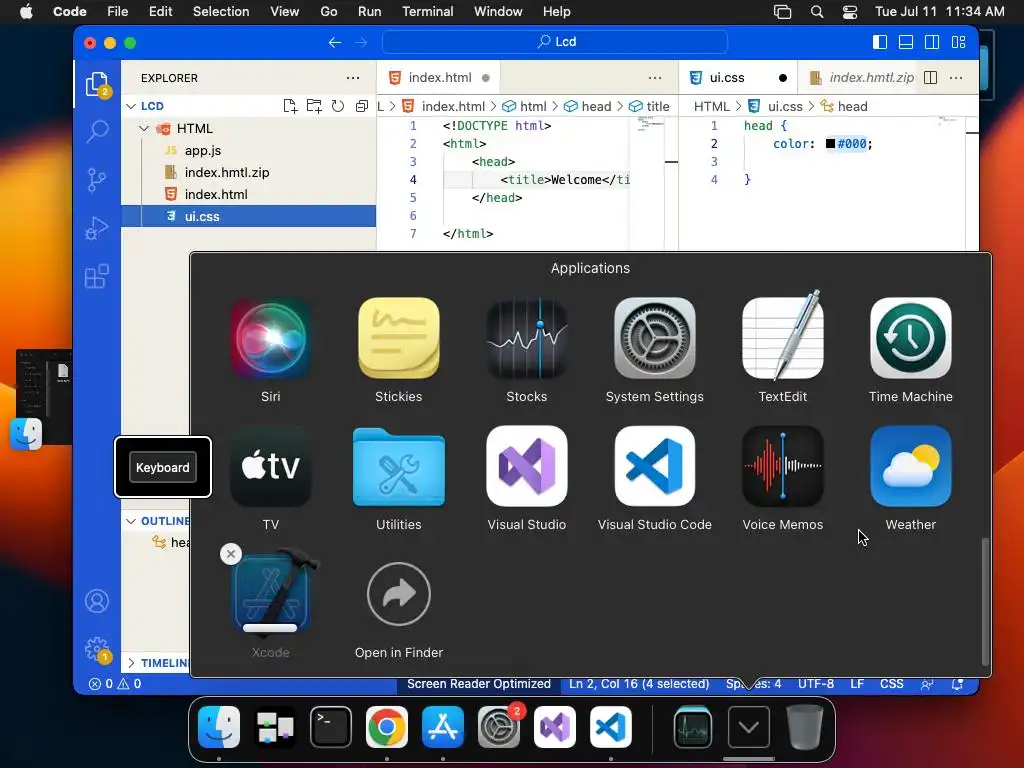Image resolution: width=1024 pixels, height=768 pixels.
Task: Toggle the Secondary Side Bar layout button
Action: pyautogui.click(x=932, y=42)
